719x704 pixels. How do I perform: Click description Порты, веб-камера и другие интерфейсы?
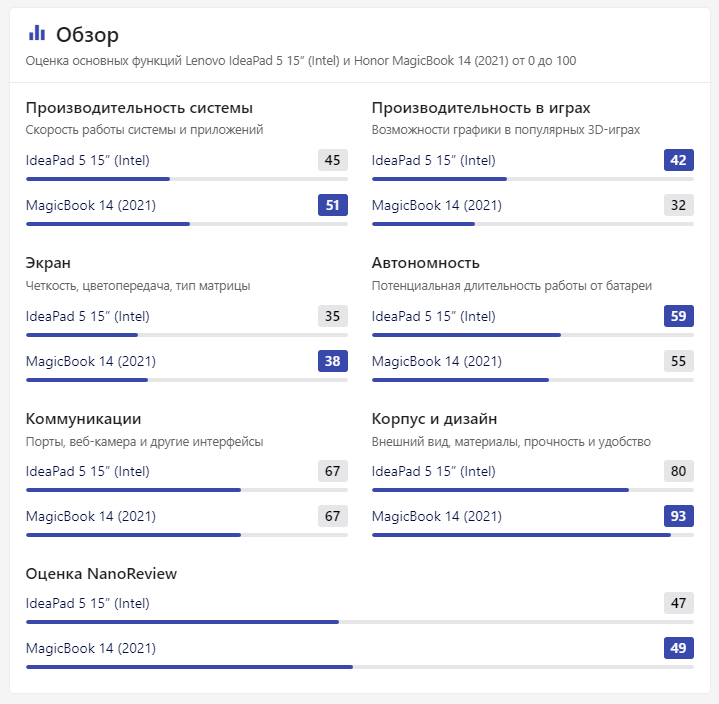point(144,442)
